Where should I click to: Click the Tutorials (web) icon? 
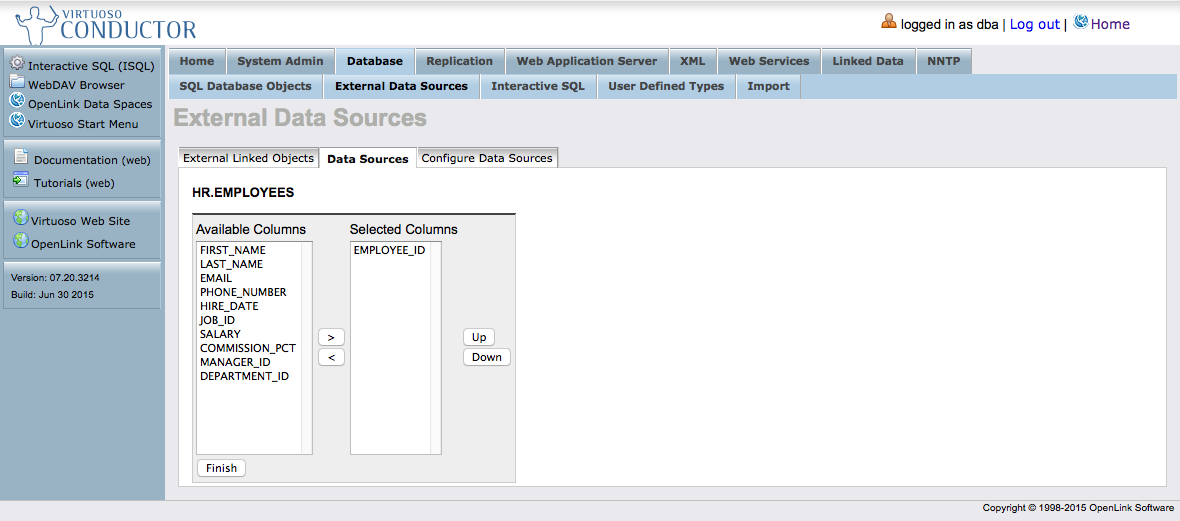(x=21, y=181)
